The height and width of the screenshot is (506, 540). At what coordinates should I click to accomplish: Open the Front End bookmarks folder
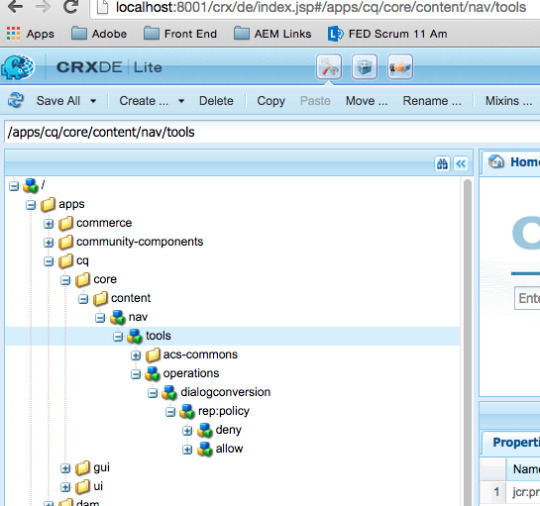(180, 34)
